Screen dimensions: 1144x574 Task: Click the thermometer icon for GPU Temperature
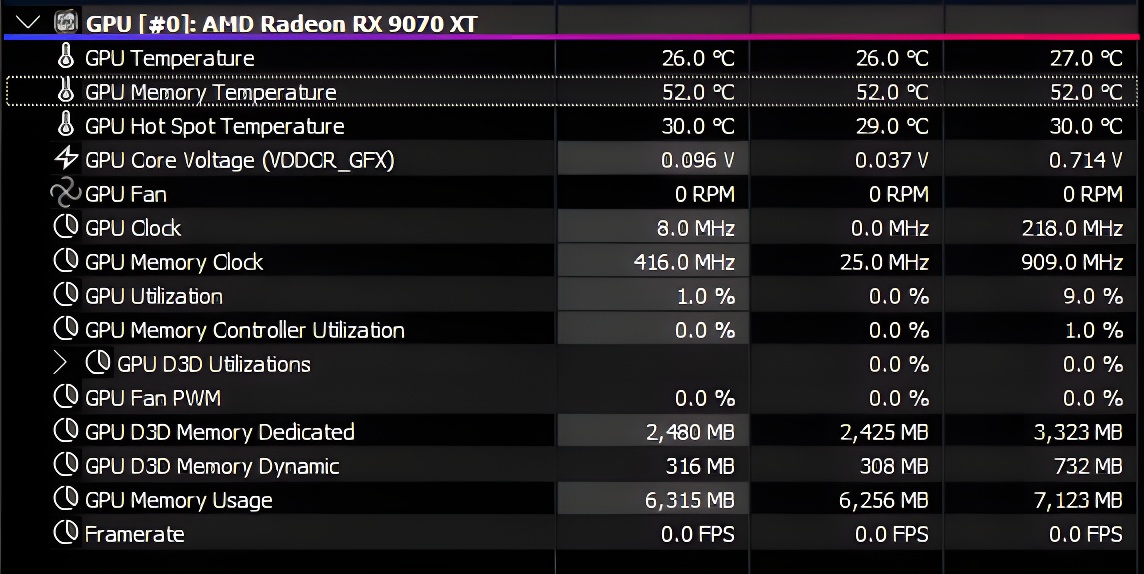point(66,57)
